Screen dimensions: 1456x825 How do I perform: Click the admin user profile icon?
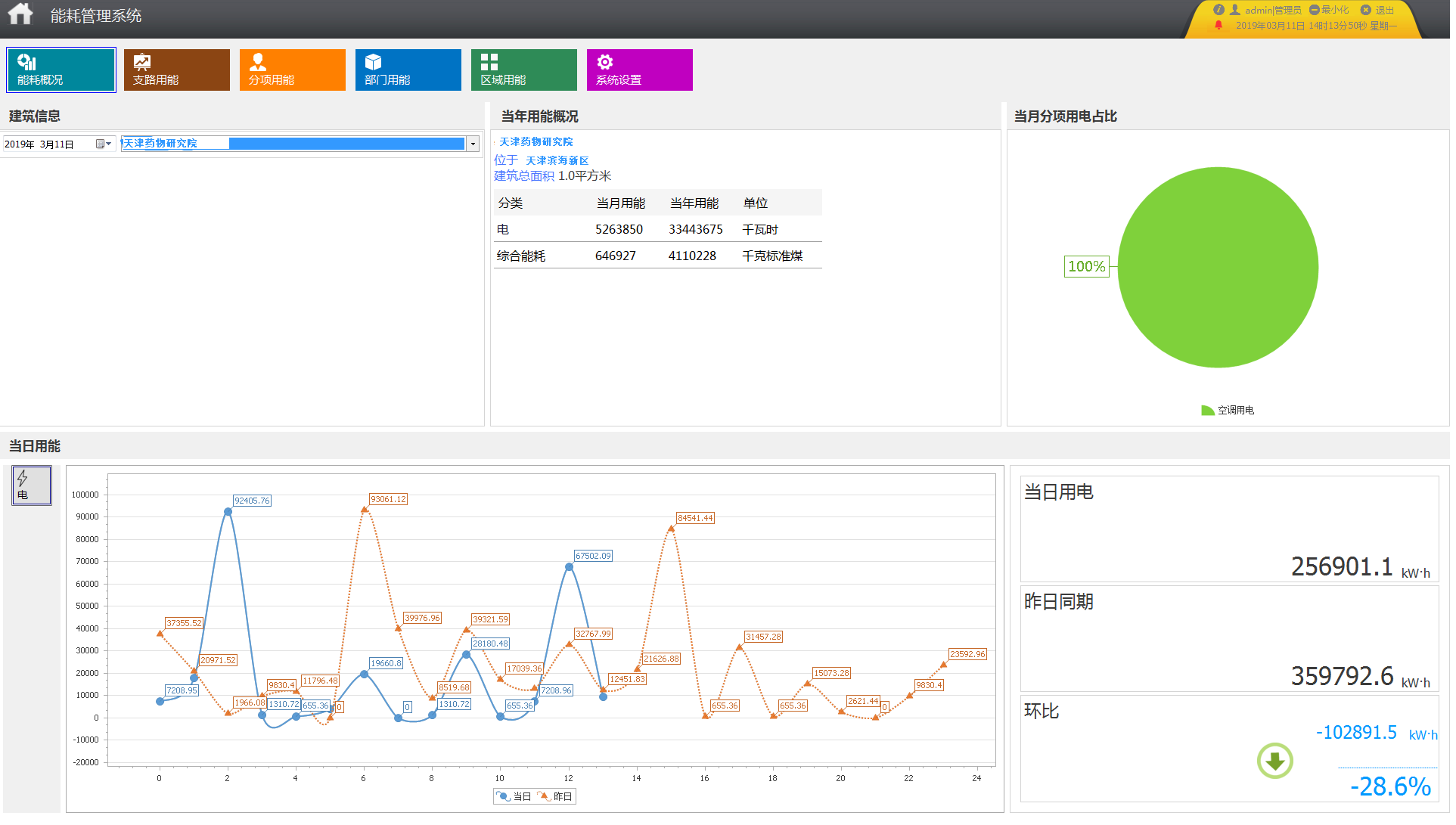[x=1235, y=10]
